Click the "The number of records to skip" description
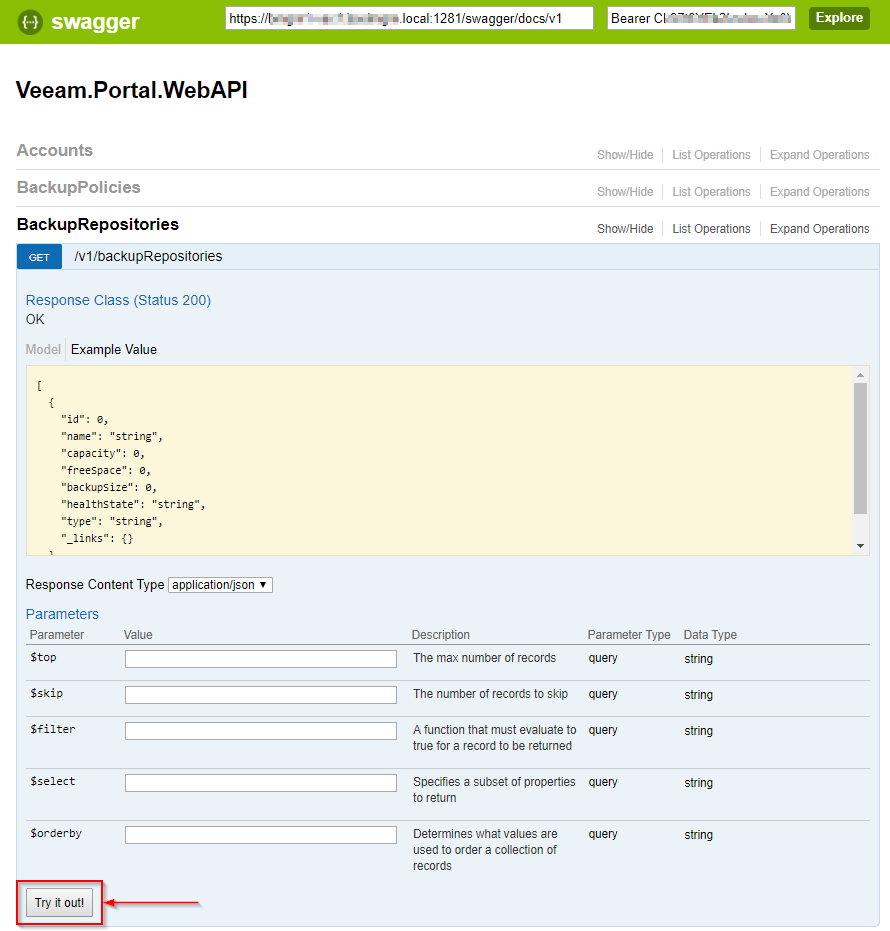The image size is (890, 931). (x=490, y=694)
